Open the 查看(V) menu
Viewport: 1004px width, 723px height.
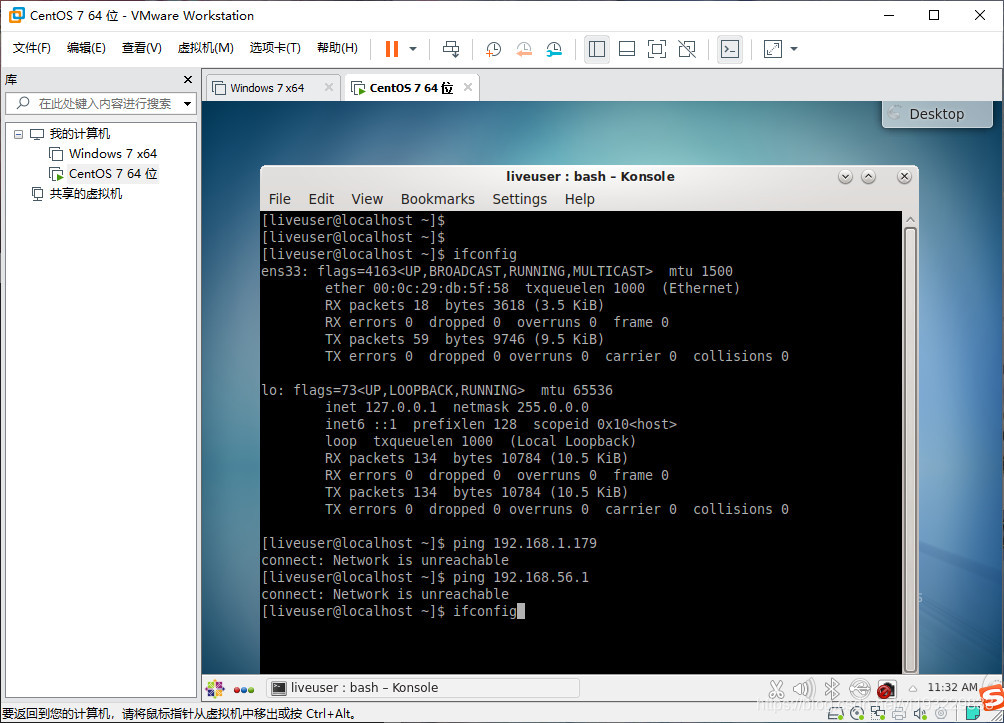(142, 48)
